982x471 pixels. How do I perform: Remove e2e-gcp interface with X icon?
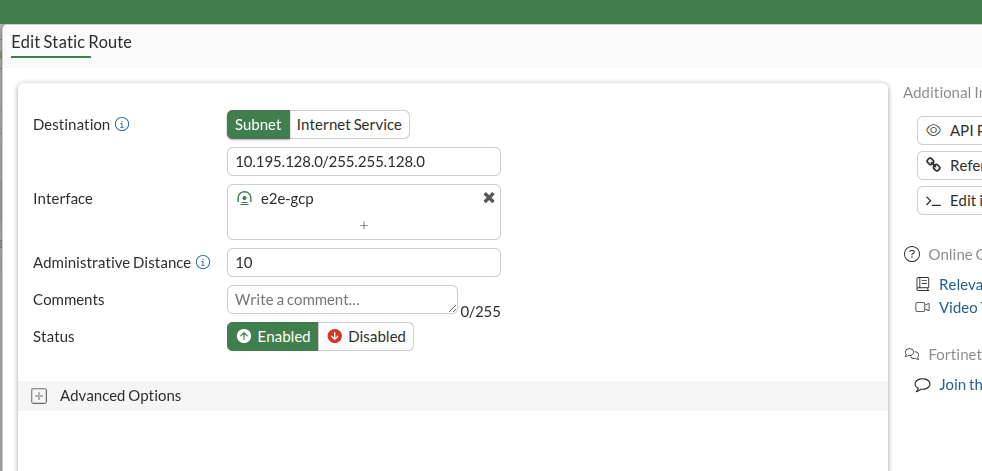tap(488, 198)
